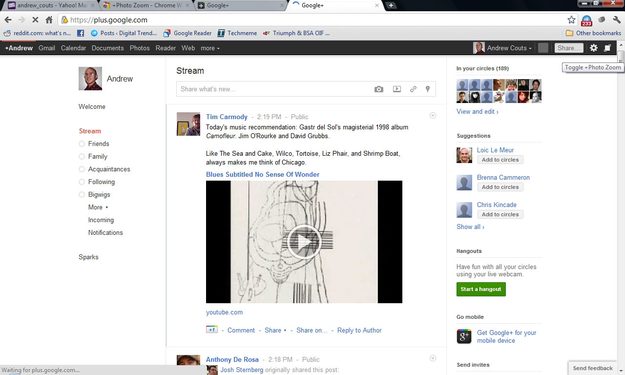Open the browser home page icon

[49, 20]
